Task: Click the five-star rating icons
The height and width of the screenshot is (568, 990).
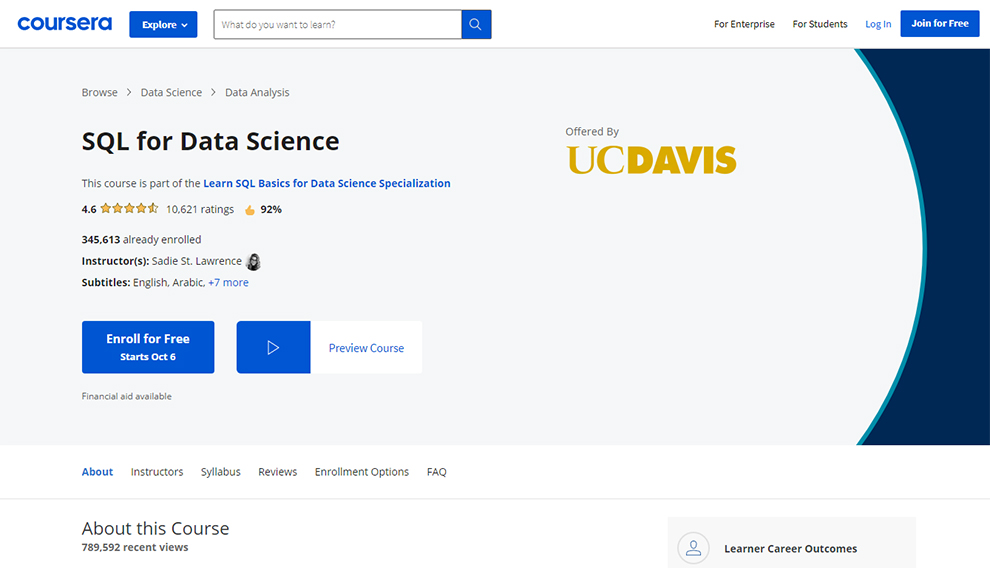Action: (129, 209)
